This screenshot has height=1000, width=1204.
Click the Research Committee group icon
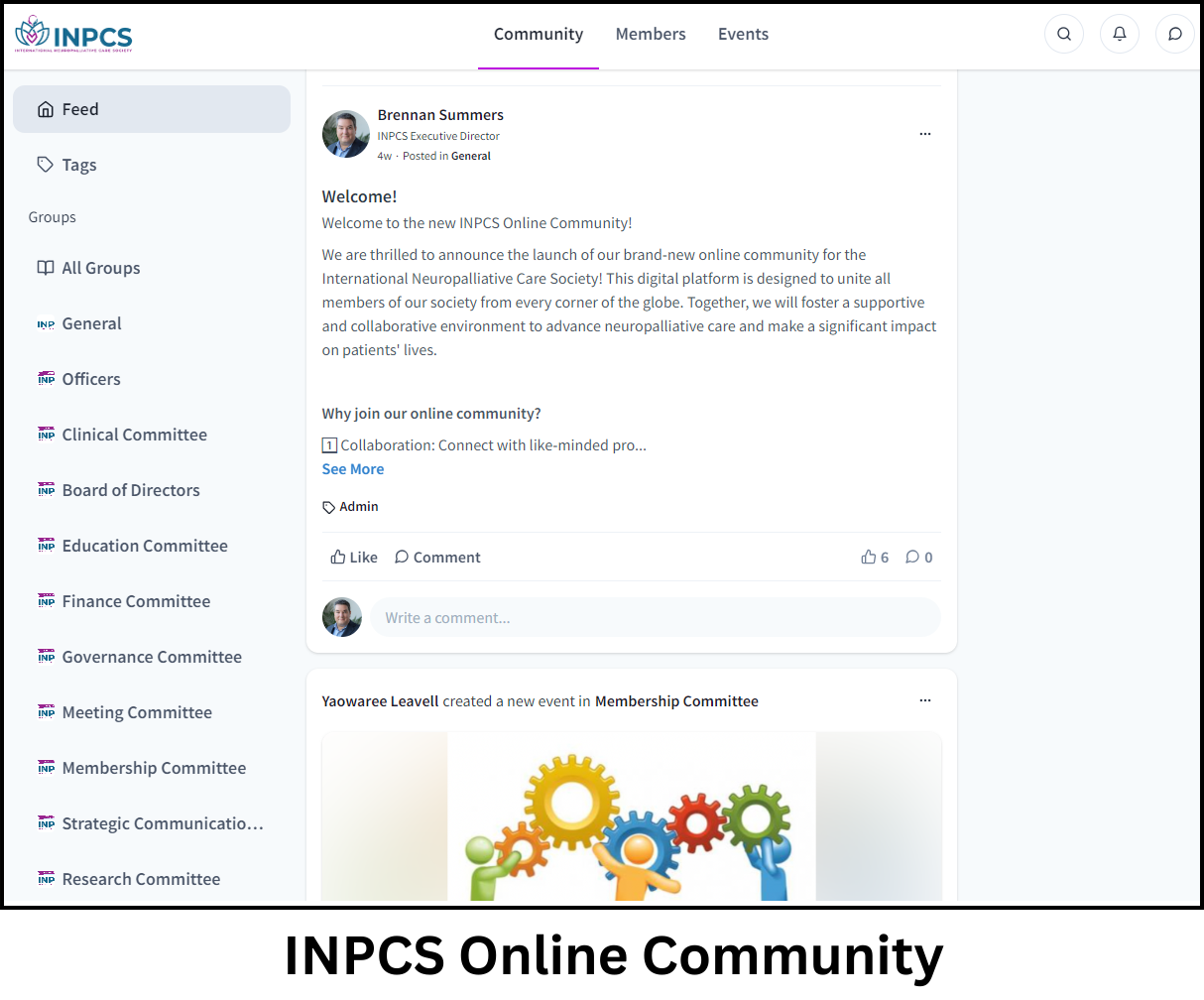coord(46,879)
